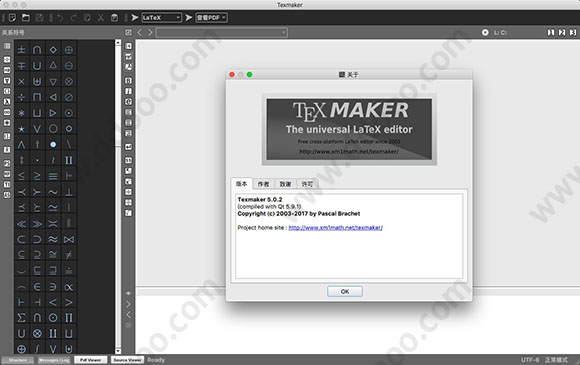
Task: Open a file using the folder icon
Action: coord(26,17)
